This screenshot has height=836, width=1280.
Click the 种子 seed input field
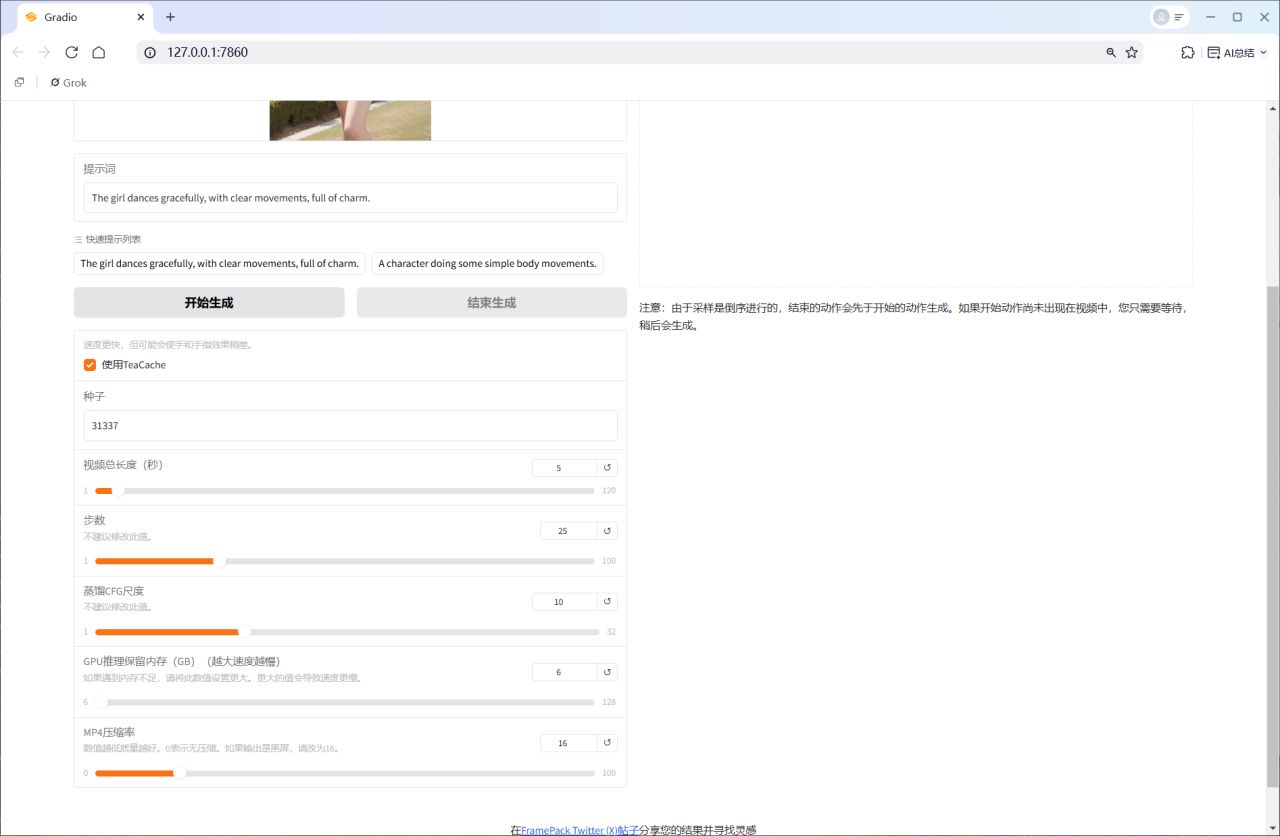350,426
